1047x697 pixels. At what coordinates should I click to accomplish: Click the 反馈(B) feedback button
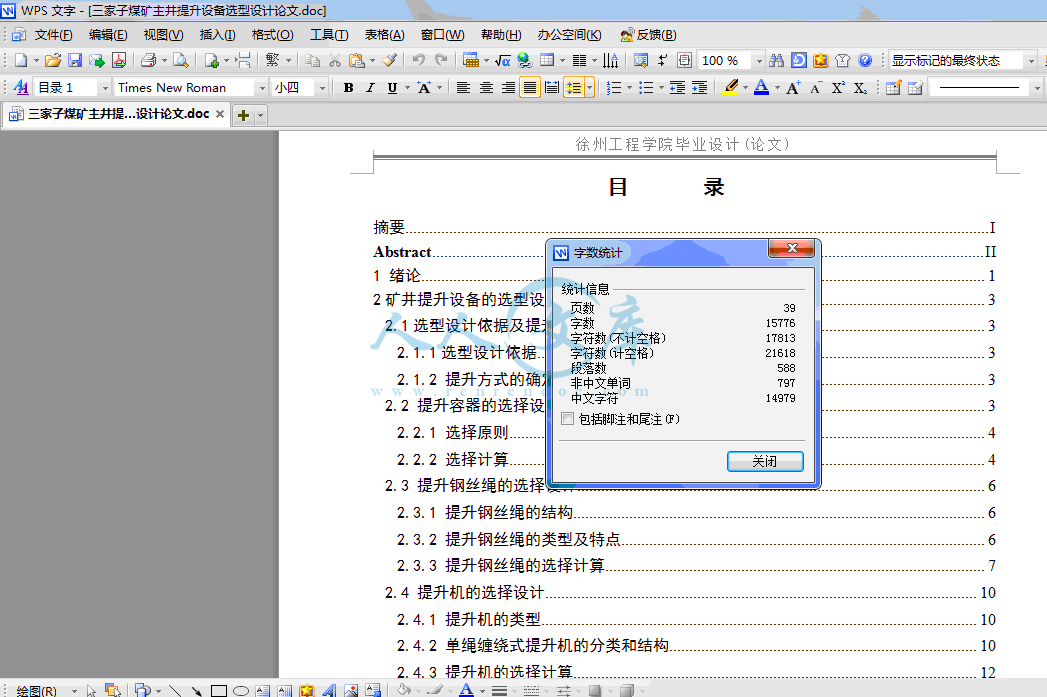coord(648,35)
